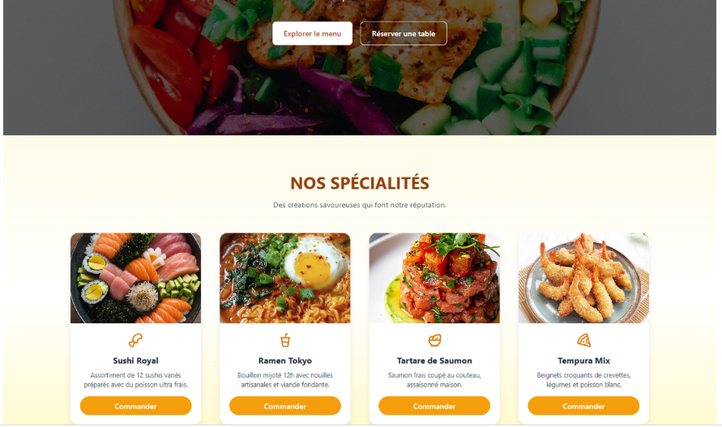Click the Tempura Mix card title
722x427 pixels.
[x=583, y=361]
